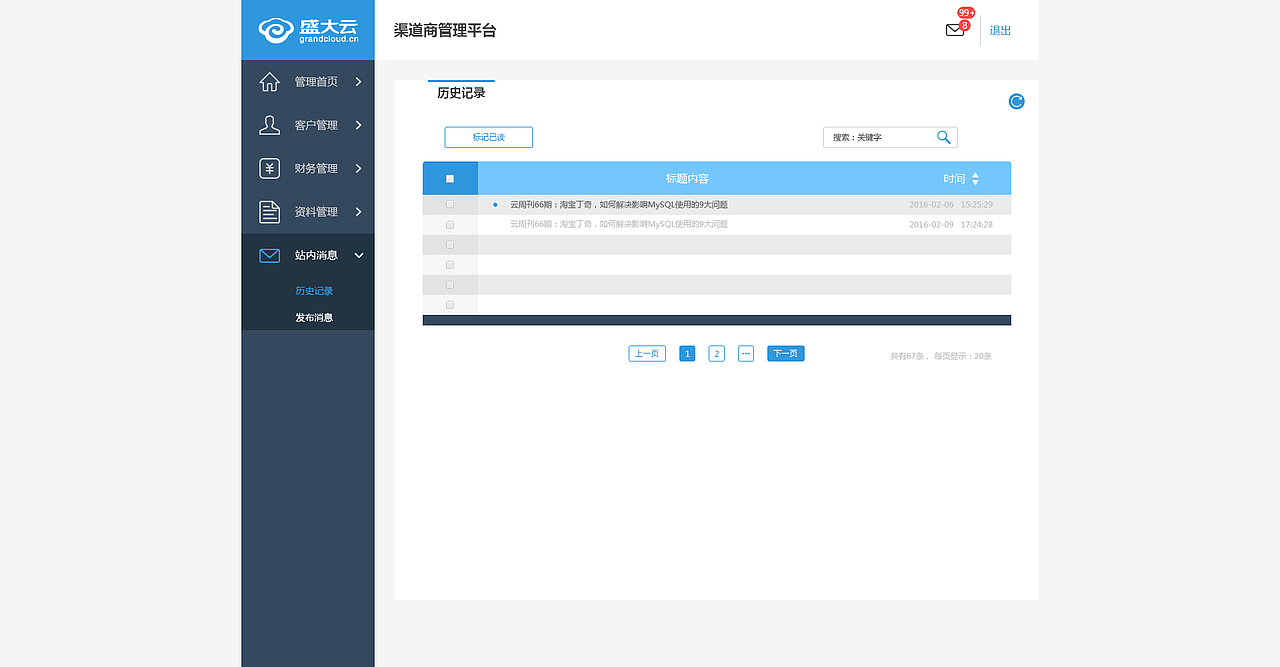Select 发布消息 in the sidebar submenu

tap(314, 317)
